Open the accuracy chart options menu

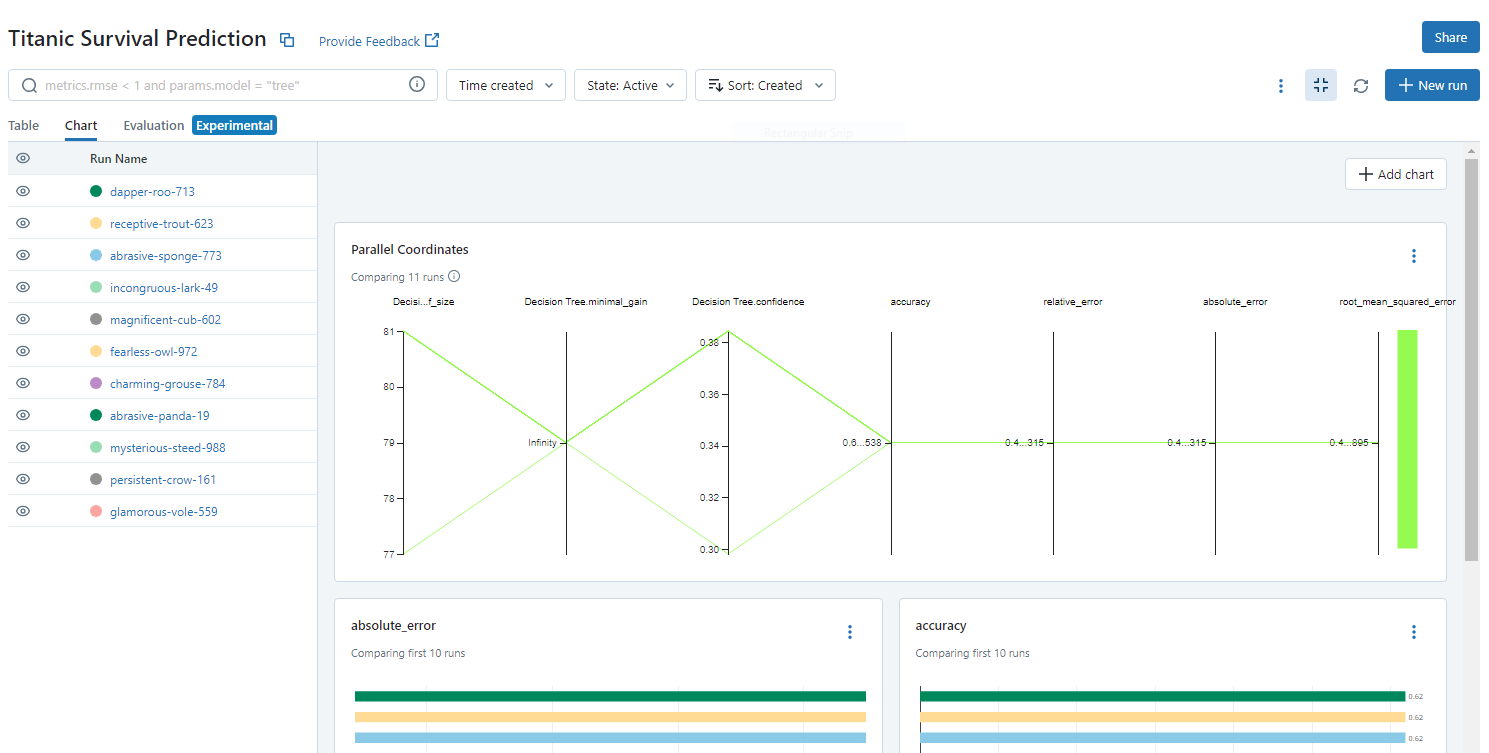[1414, 632]
